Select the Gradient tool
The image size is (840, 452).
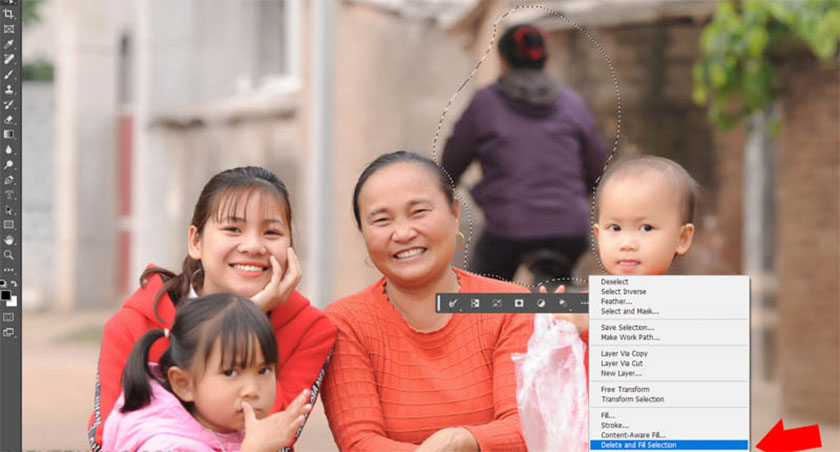(9, 134)
